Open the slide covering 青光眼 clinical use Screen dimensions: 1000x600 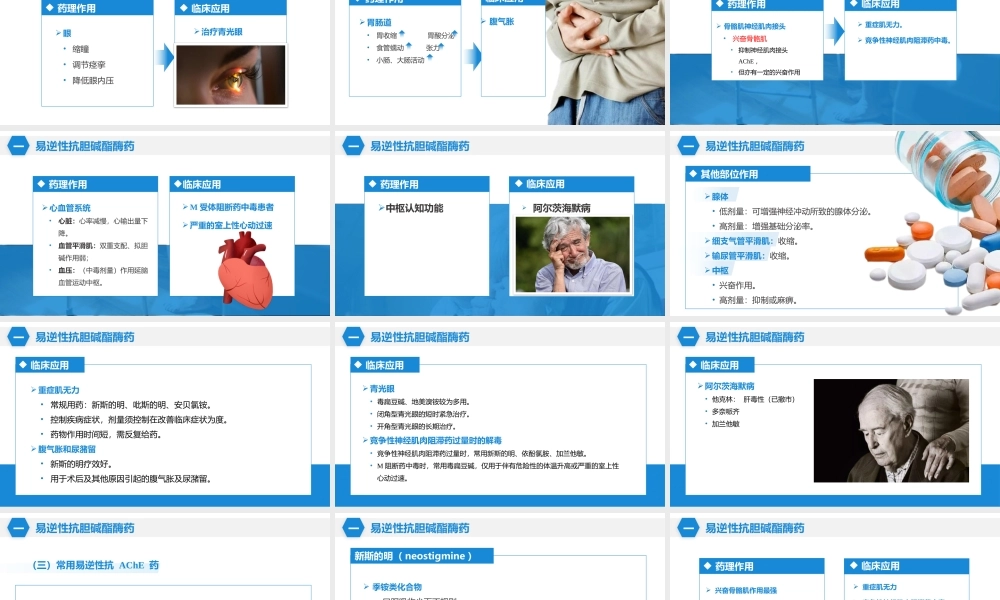click(x=499, y=414)
